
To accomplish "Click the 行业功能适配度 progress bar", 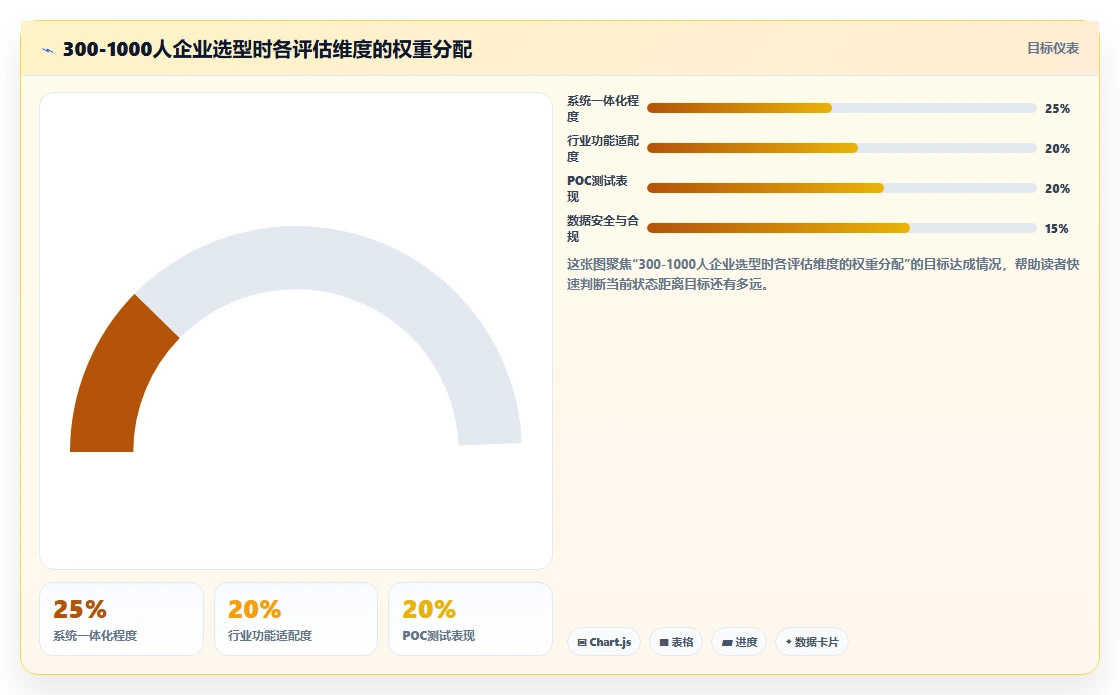I will pyautogui.click(x=841, y=148).
